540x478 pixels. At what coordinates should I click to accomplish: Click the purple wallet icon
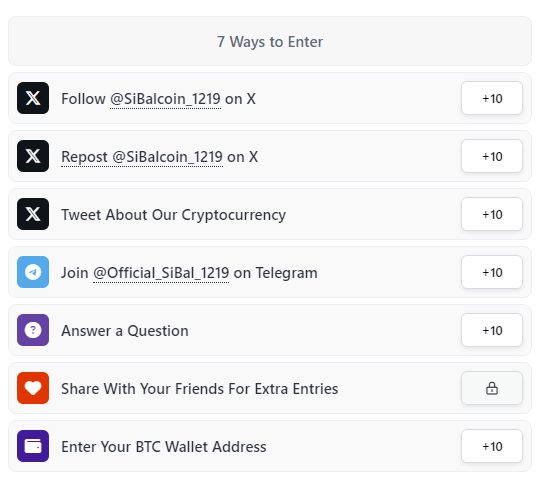point(33,446)
